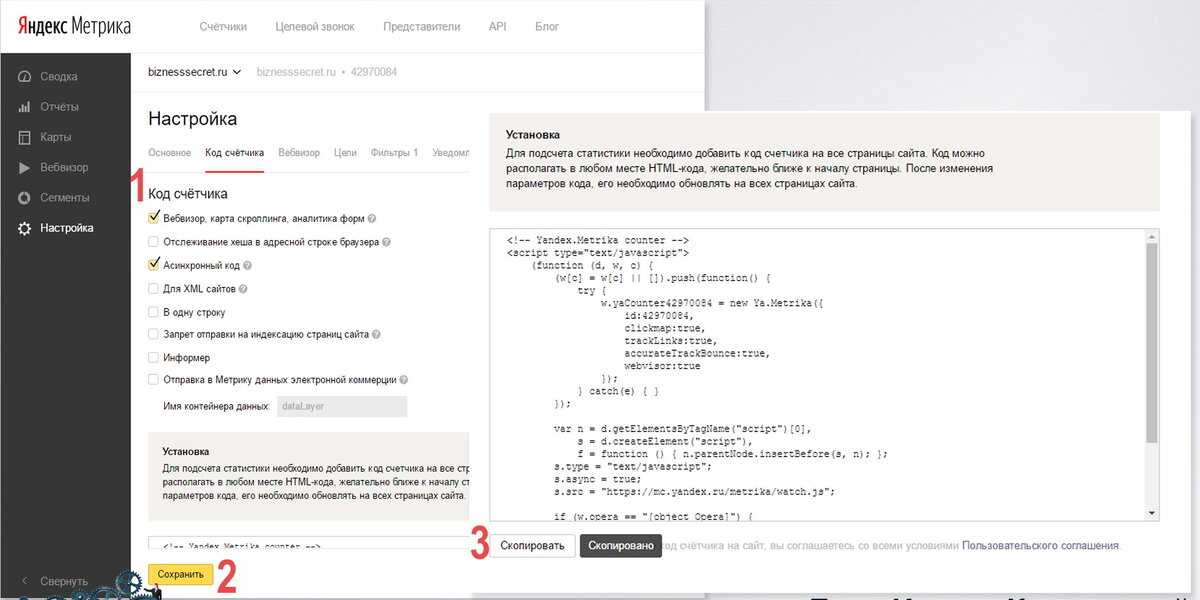
Task: Toggle Вебвизор, карта скроллинга, аналитика форм checkbox
Action: tap(153, 218)
